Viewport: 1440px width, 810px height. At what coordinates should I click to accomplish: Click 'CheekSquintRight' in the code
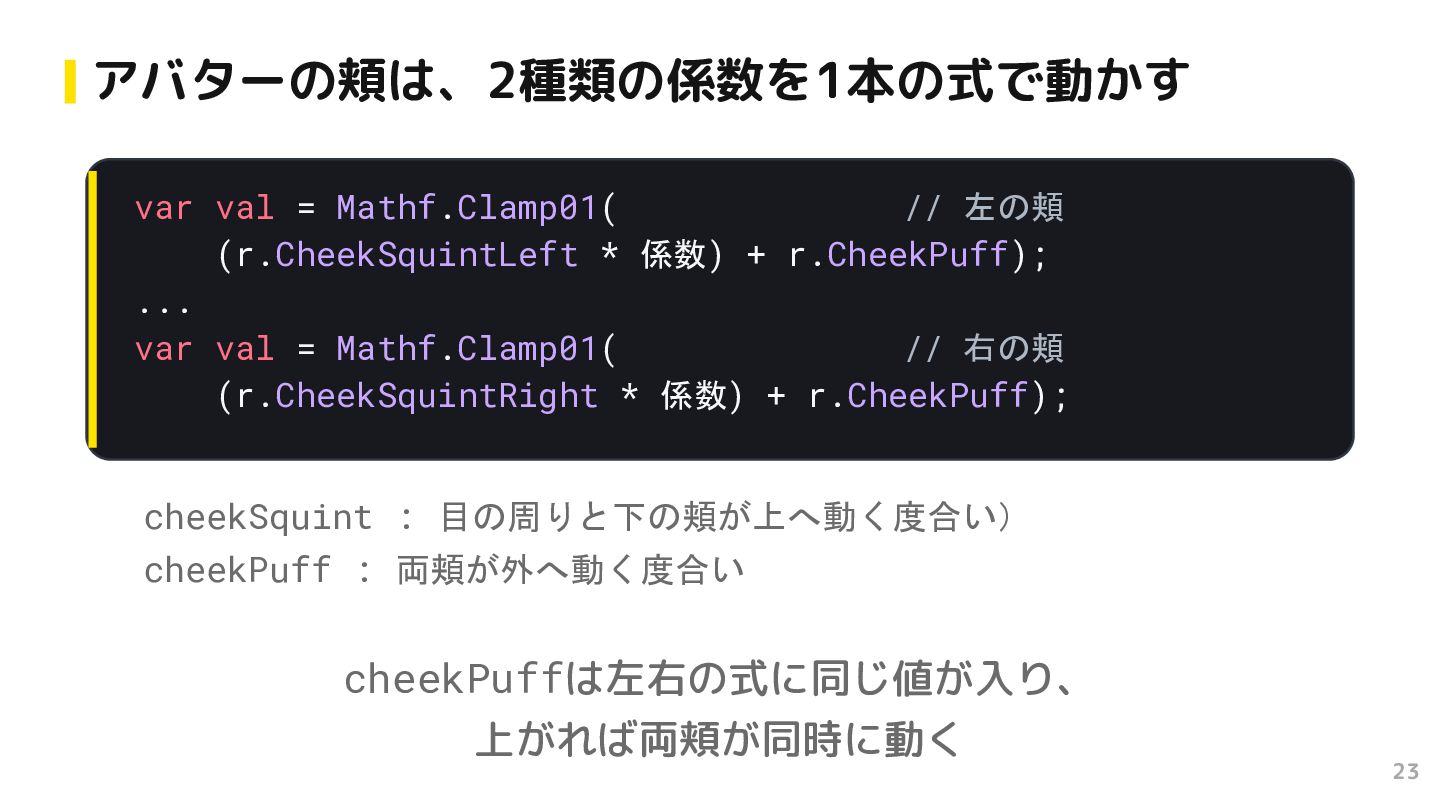click(x=437, y=395)
